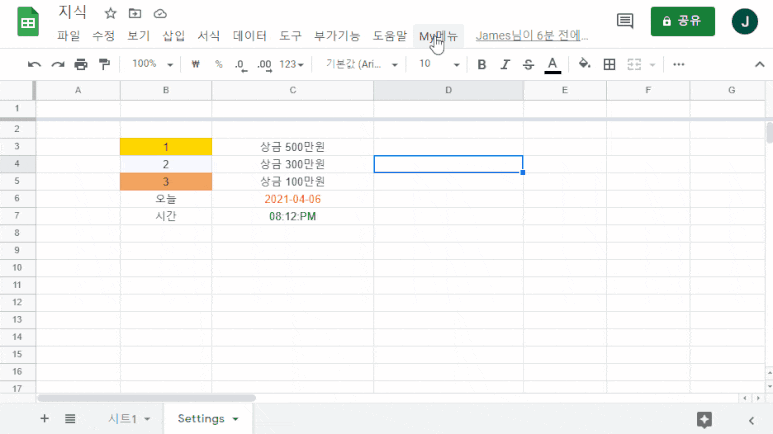Select cell with date 2021-04-06
The height and width of the screenshot is (434, 773).
[x=292, y=199]
